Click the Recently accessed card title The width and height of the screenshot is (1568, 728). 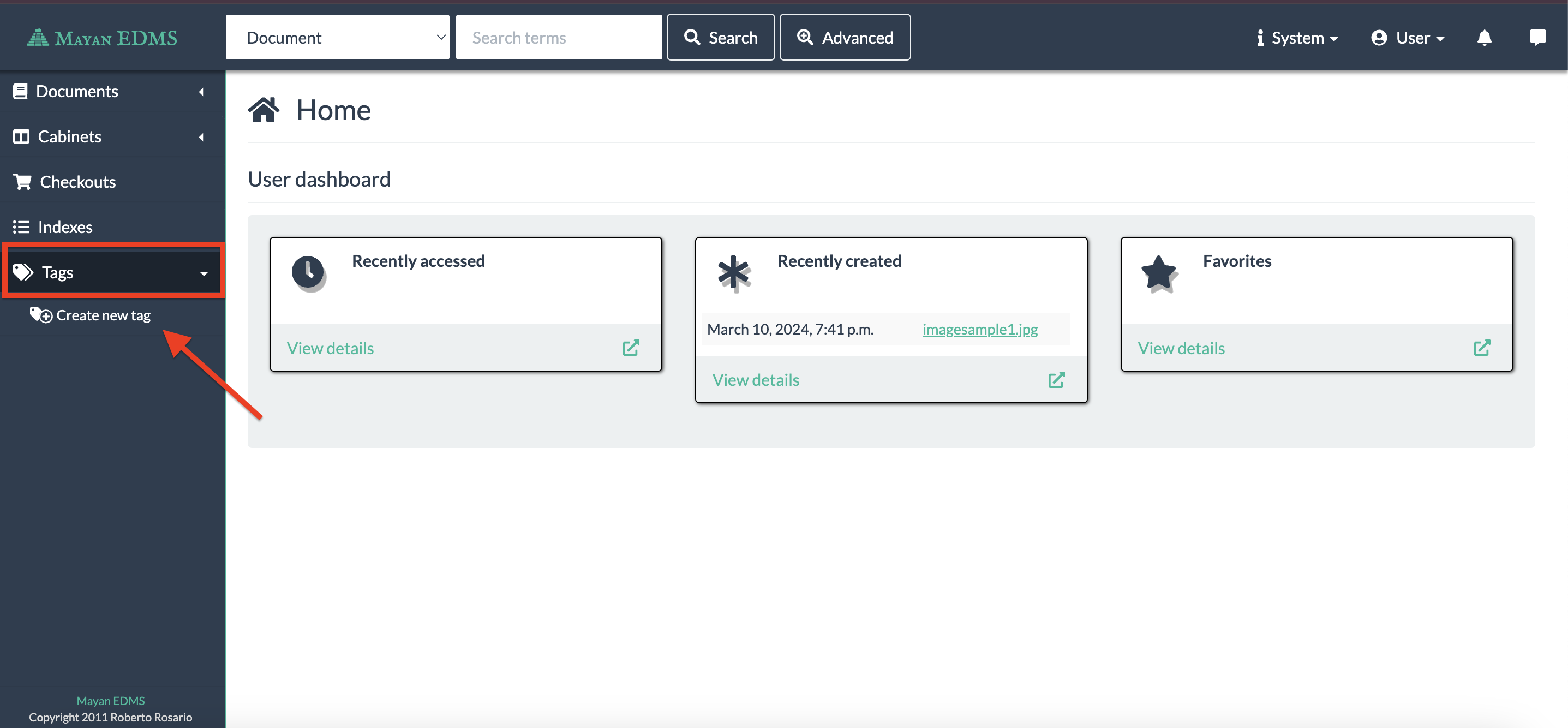[418, 261]
